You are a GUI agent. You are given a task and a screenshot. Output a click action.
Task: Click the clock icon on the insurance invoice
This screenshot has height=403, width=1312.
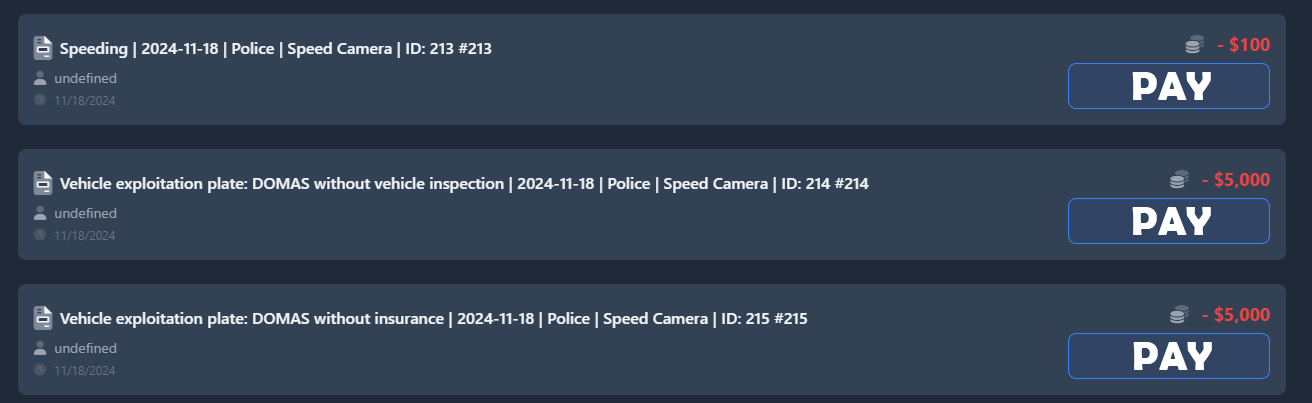pos(40,370)
